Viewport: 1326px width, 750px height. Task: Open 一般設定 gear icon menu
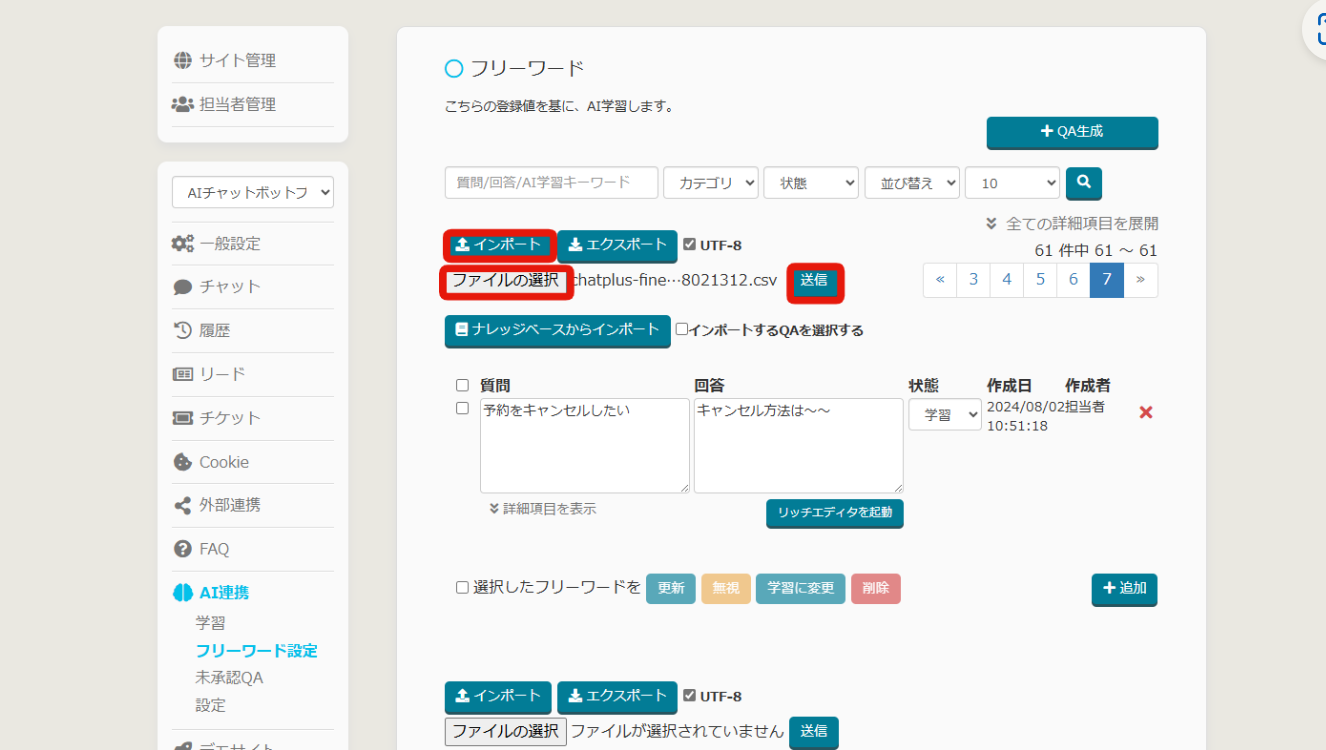point(229,243)
